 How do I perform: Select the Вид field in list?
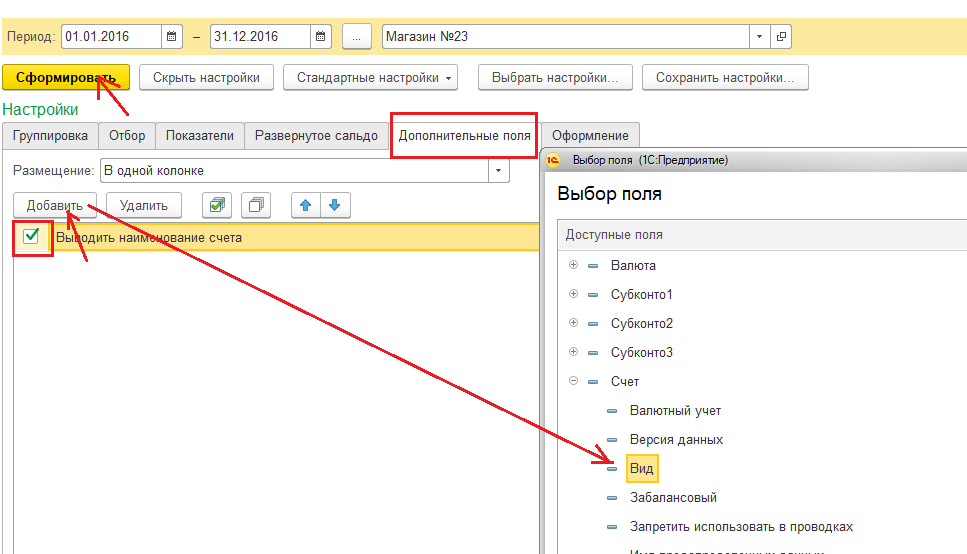click(641, 468)
